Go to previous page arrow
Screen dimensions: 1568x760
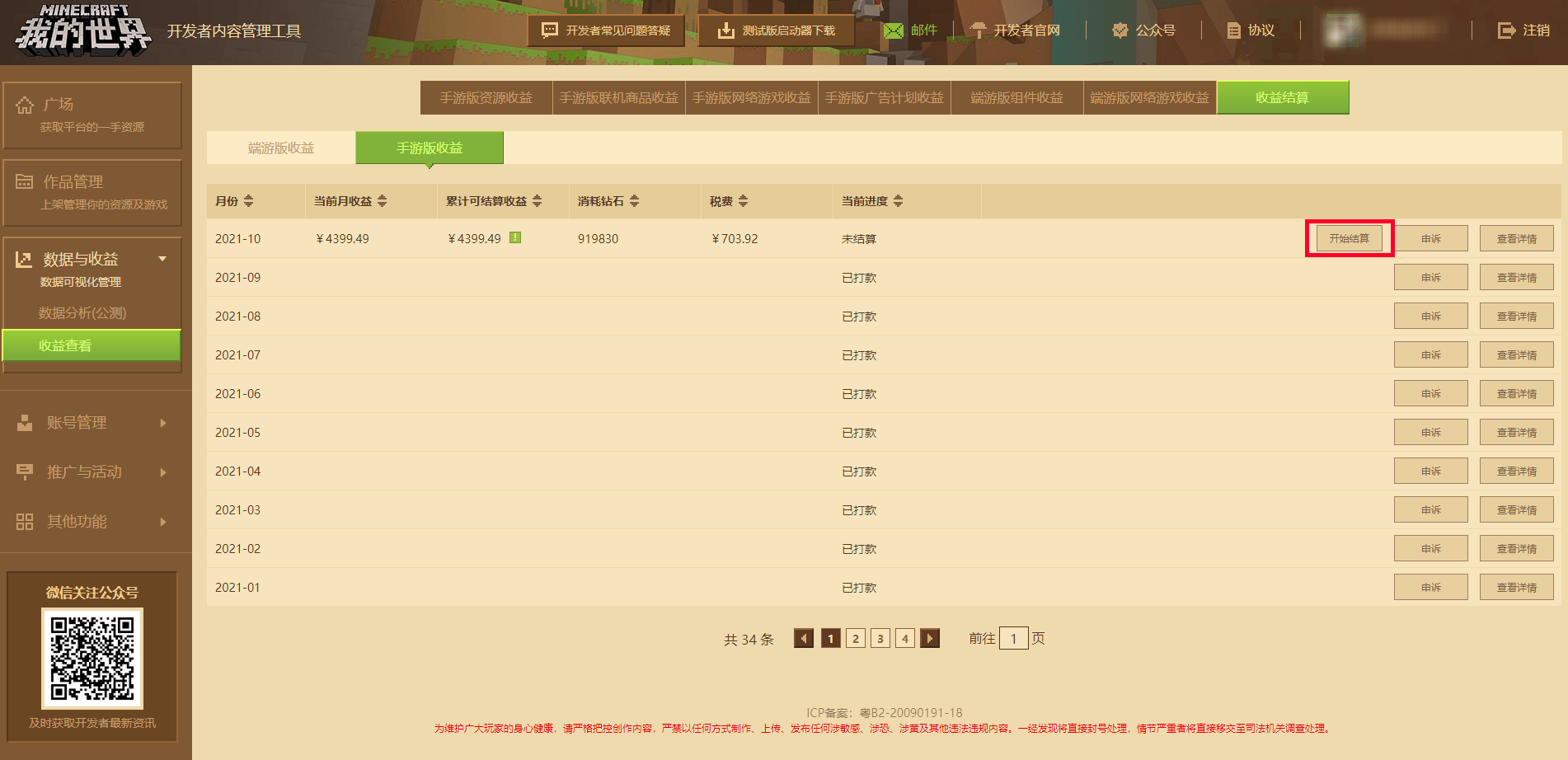[x=804, y=638]
